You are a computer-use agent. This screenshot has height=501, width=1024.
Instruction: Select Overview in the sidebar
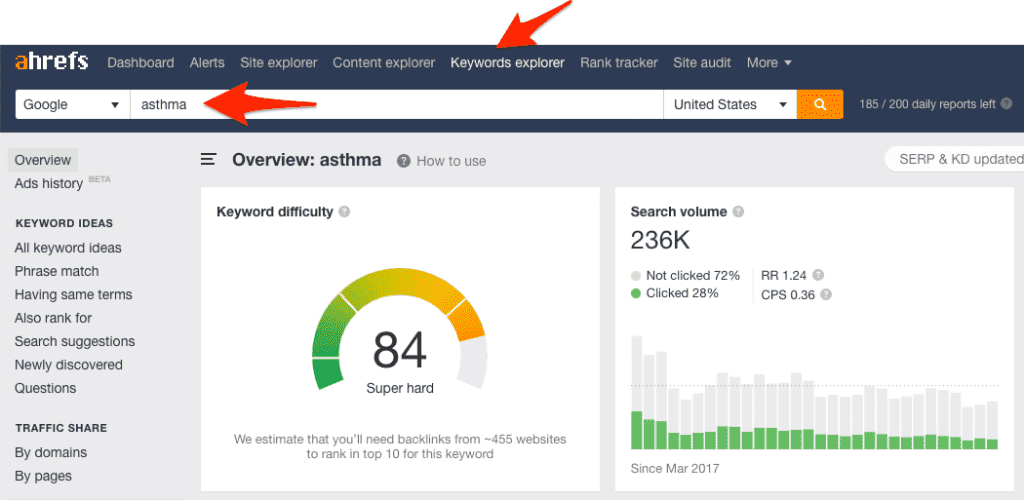click(42, 160)
